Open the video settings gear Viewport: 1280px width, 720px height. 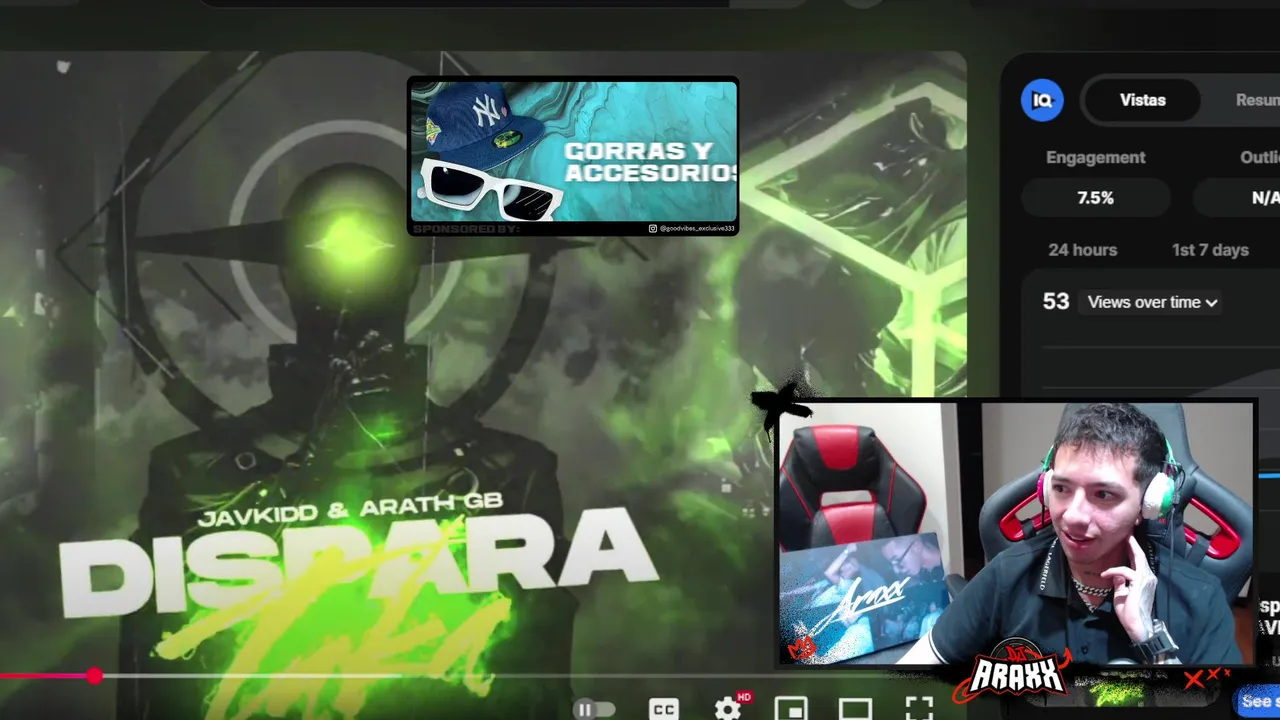point(728,708)
